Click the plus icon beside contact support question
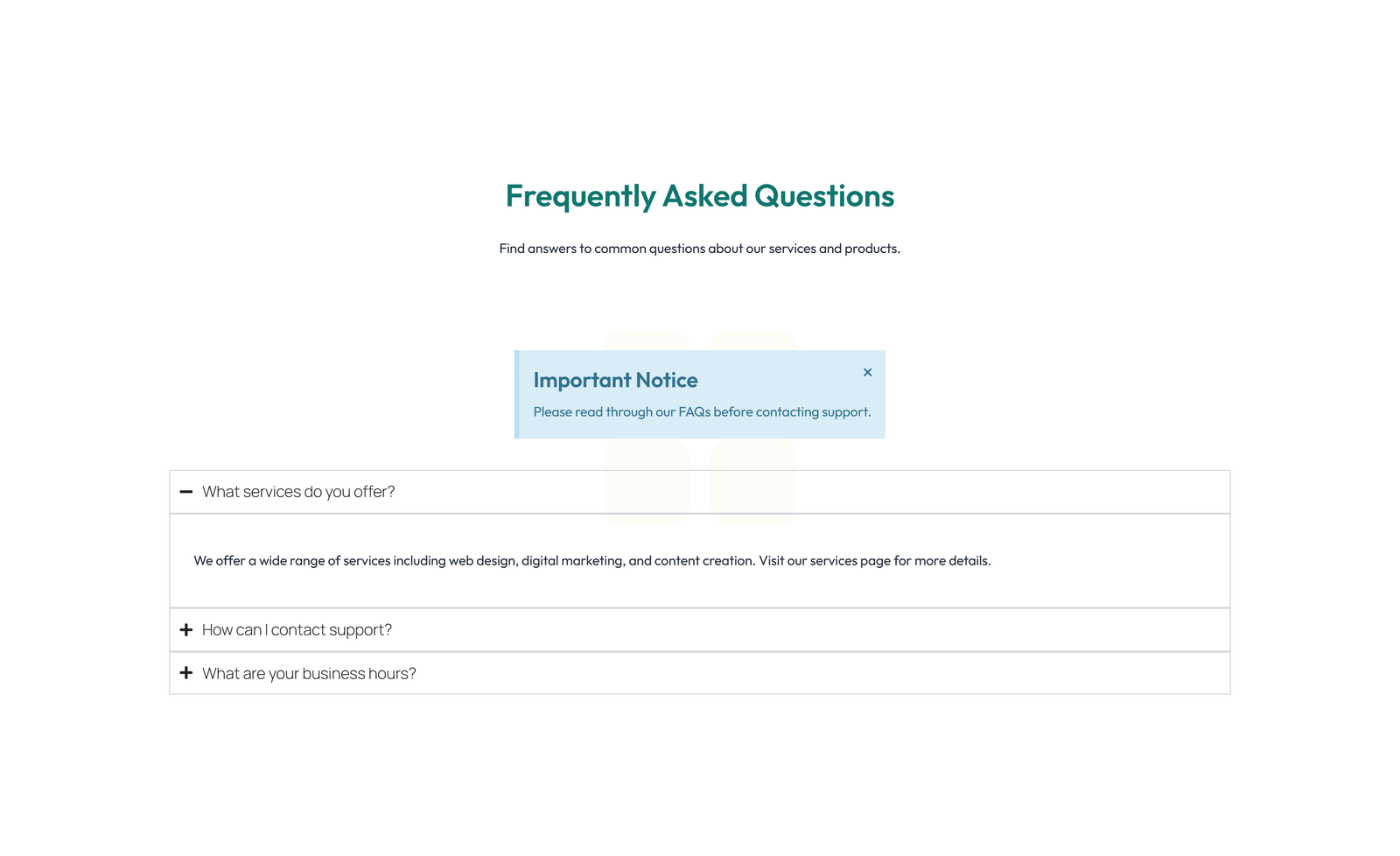 pyautogui.click(x=186, y=629)
